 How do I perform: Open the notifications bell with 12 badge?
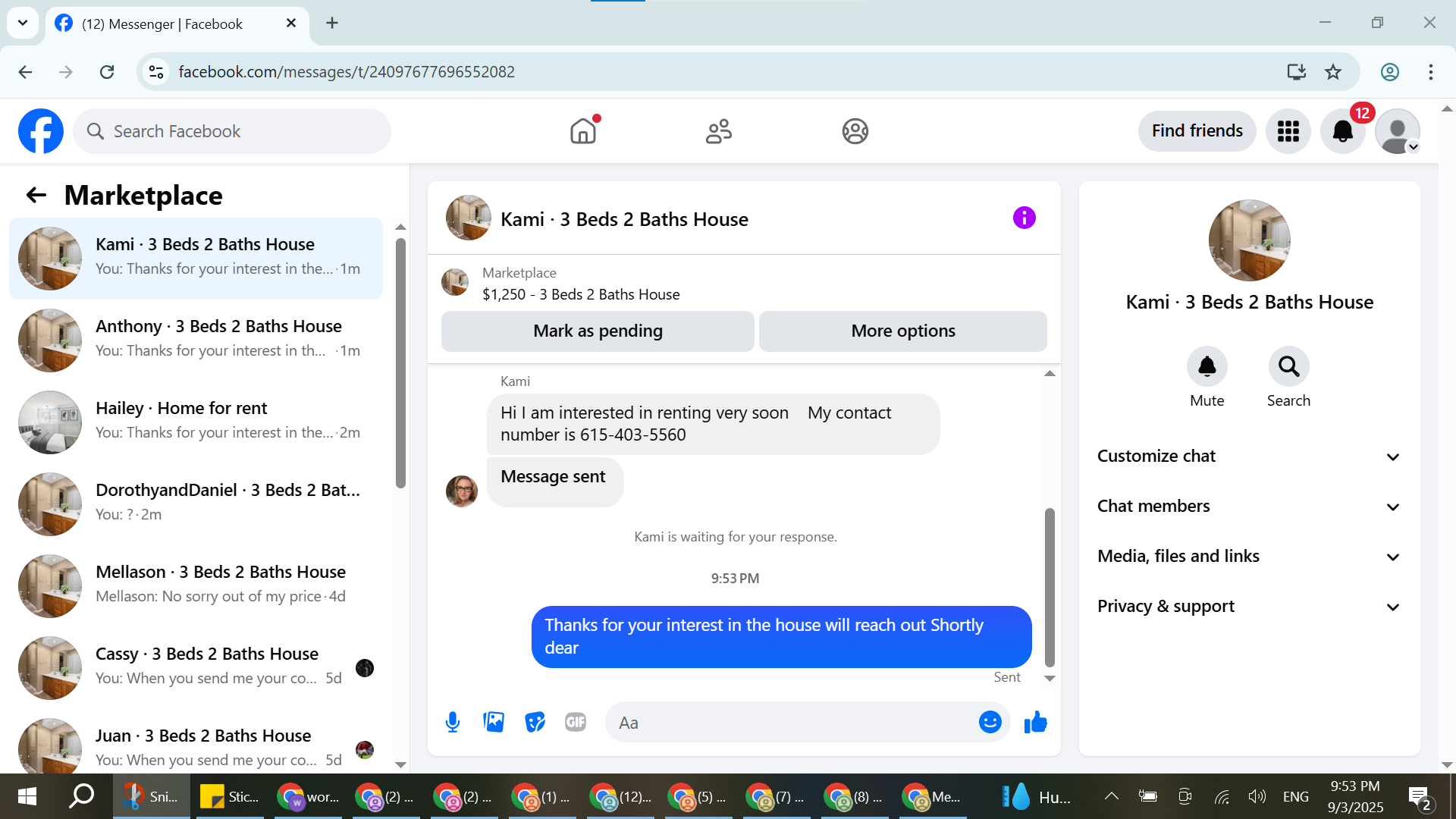(1343, 131)
